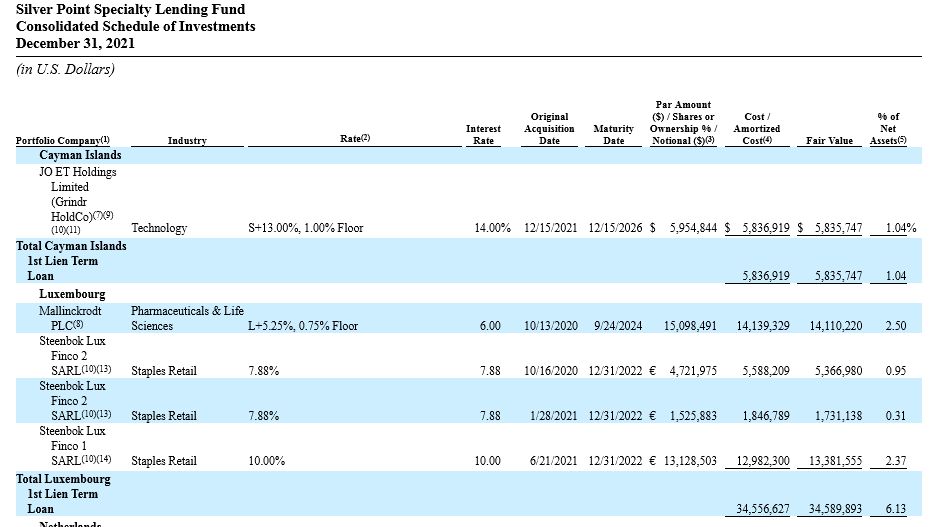
Task: Select the Steenbok Lux Finco 1 SARL entry
Action: click(75, 447)
